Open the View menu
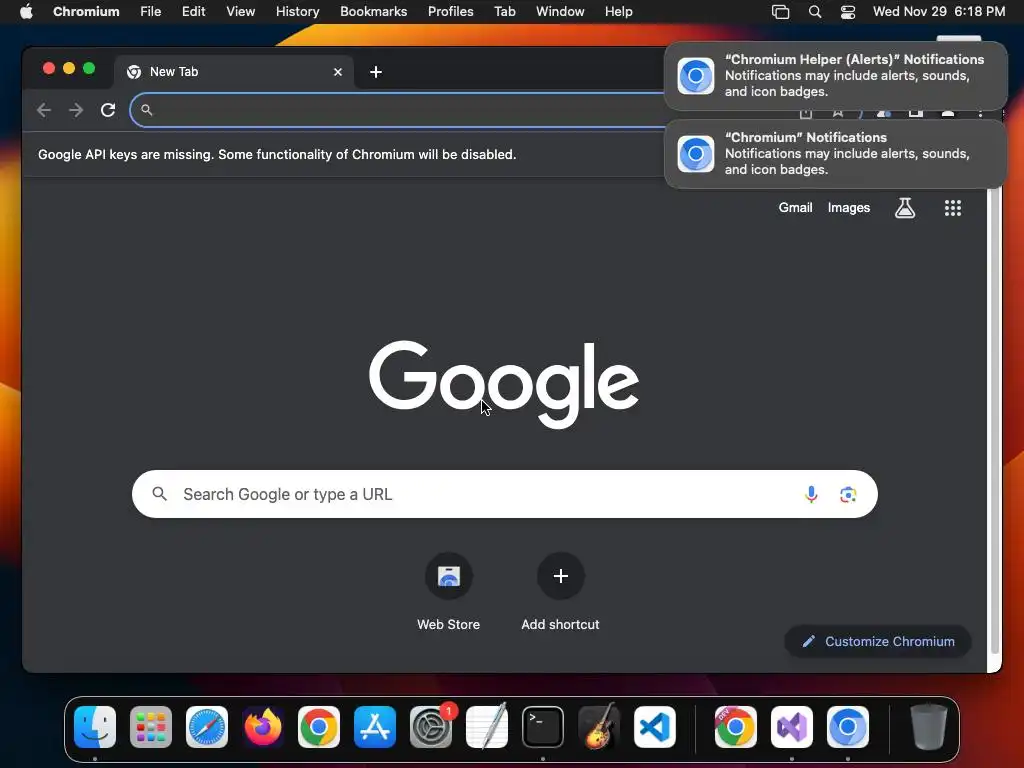The width and height of the screenshot is (1024, 768). [240, 12]
